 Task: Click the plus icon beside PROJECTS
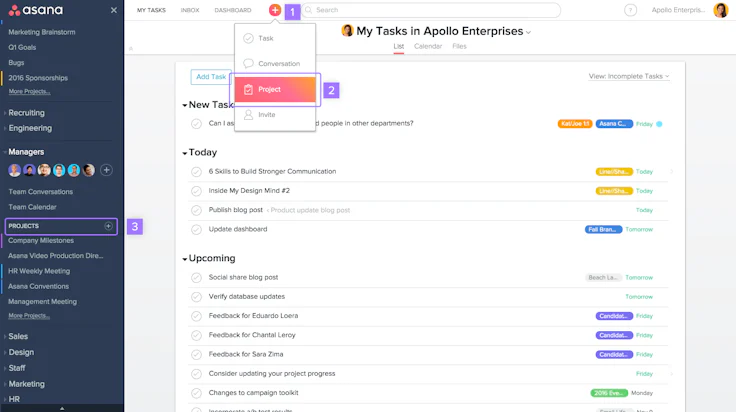click(x=108, y=226)
